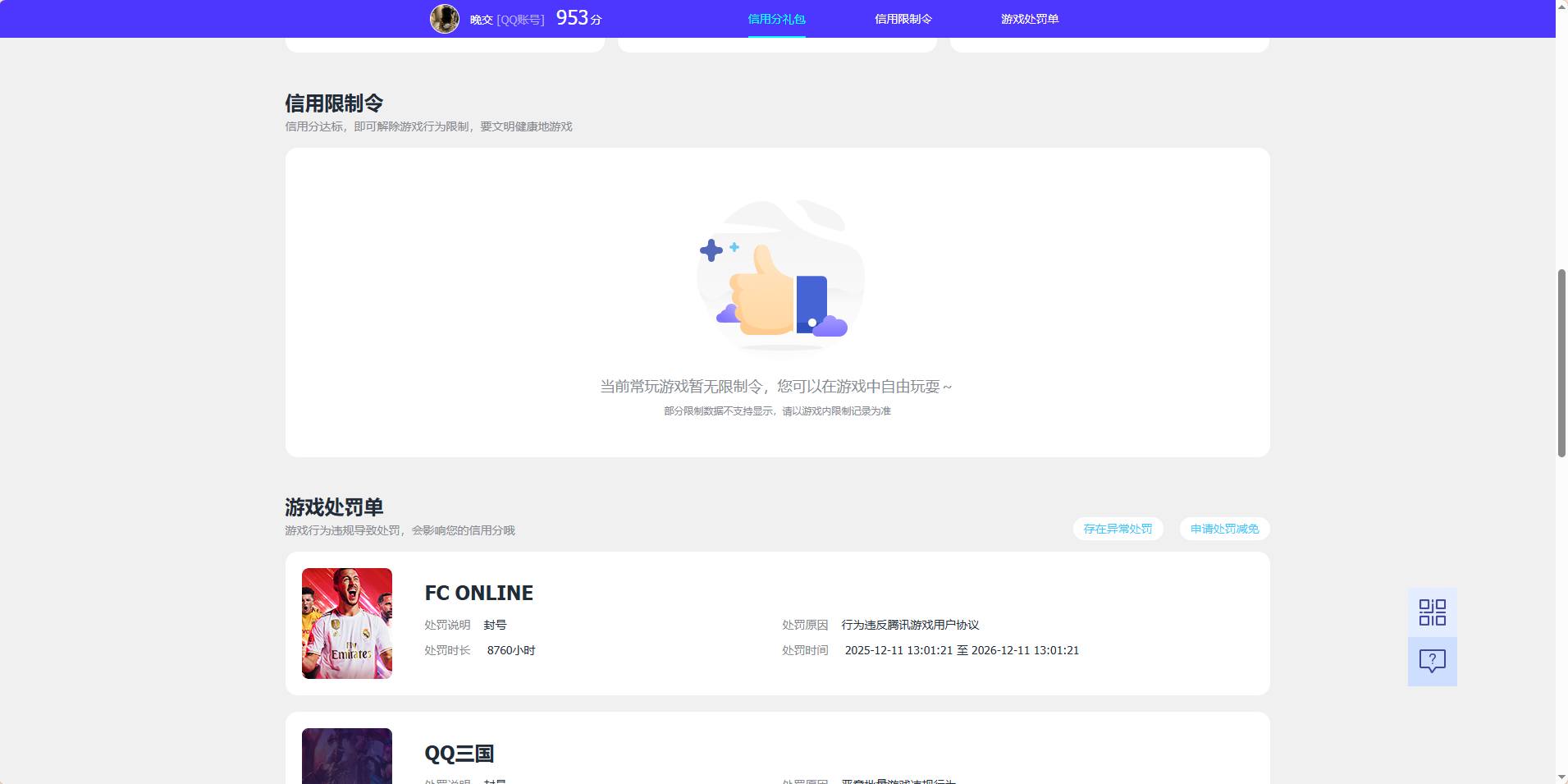Click the 2025-12-11 13:01:21 penalty time range
1568x784 pixels.
tap(962, 650)
